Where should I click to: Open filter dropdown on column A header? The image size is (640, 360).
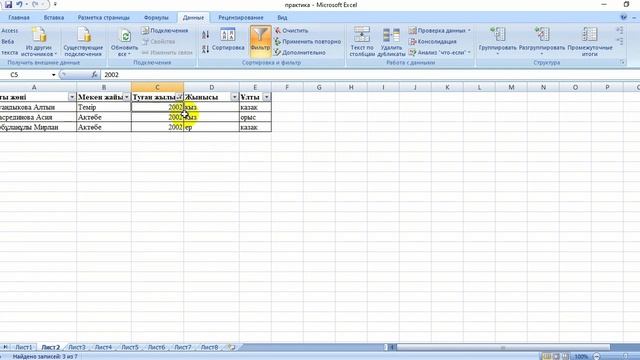pos(71,97)
